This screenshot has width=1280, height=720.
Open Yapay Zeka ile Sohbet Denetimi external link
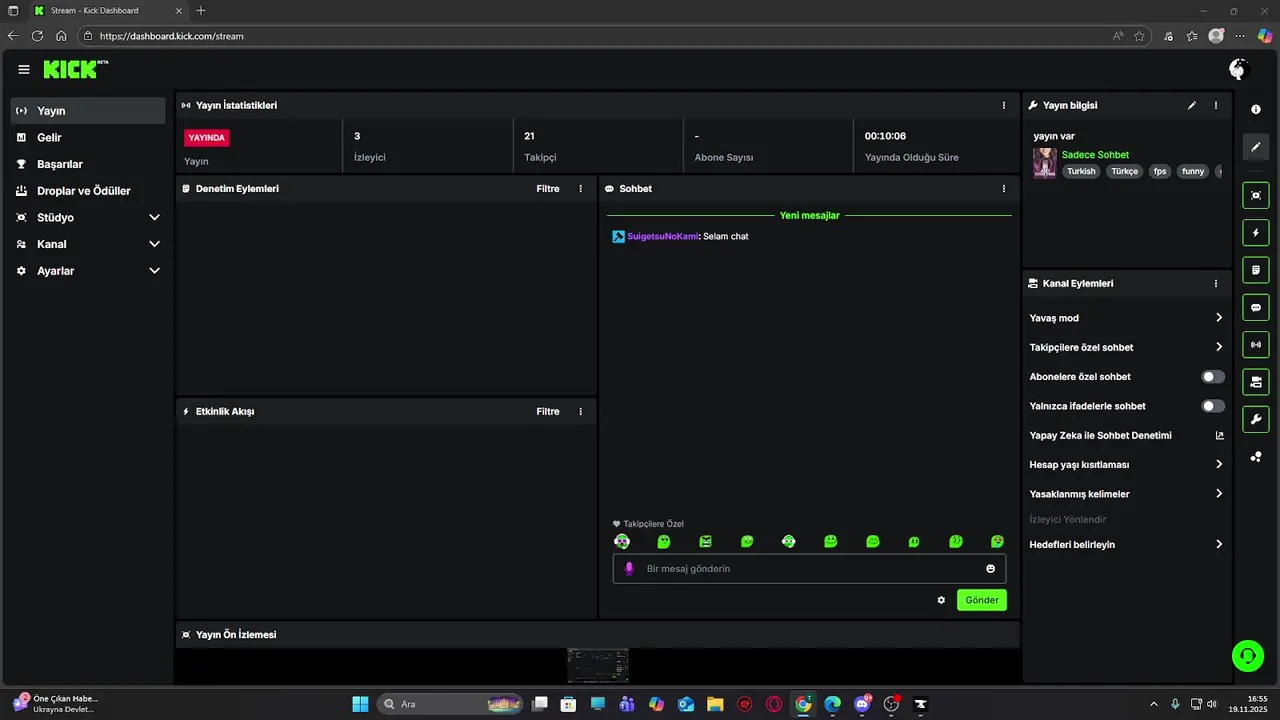tap(1219, 435)
